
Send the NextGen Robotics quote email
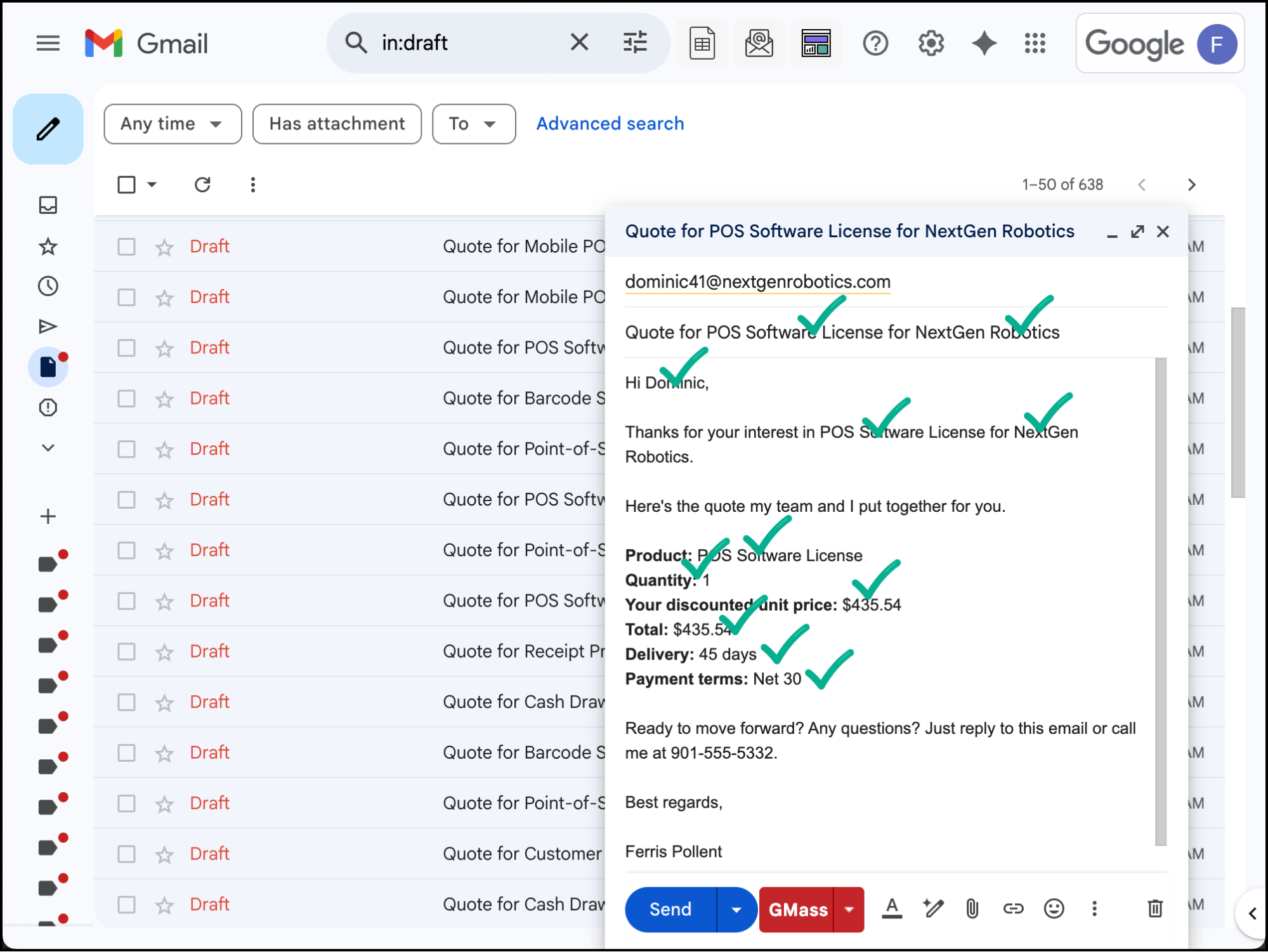pyautogui.click(x=669, y=909)
